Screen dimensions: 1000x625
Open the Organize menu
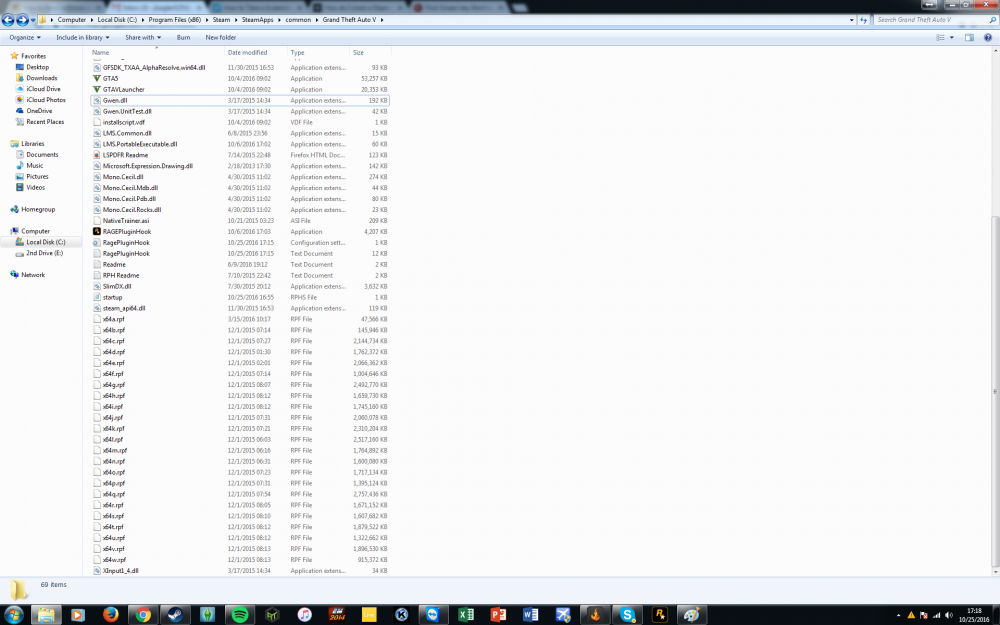[x=25, y=38]
